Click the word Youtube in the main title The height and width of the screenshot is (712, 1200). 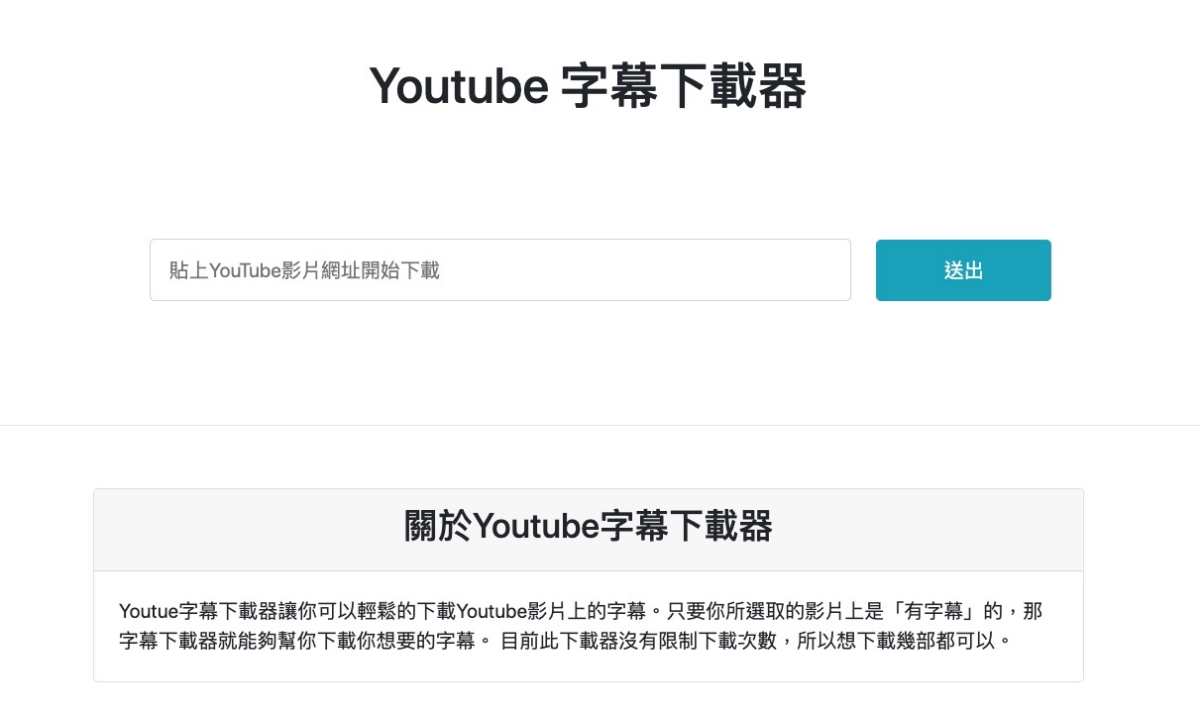click(459, 87)
